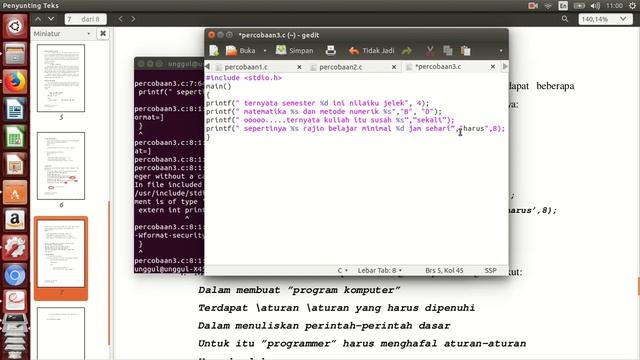Open the battery indicator menu

[579, 6]
